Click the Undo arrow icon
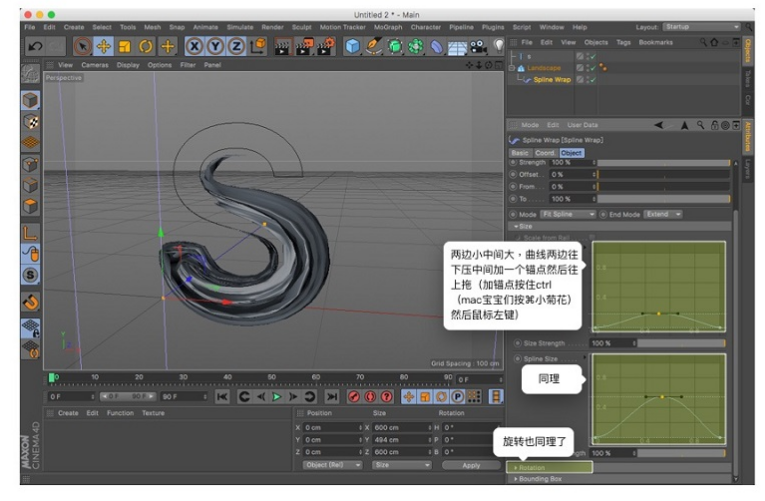The height and width of the screenshot is (501, 765). tap(35, 46)
